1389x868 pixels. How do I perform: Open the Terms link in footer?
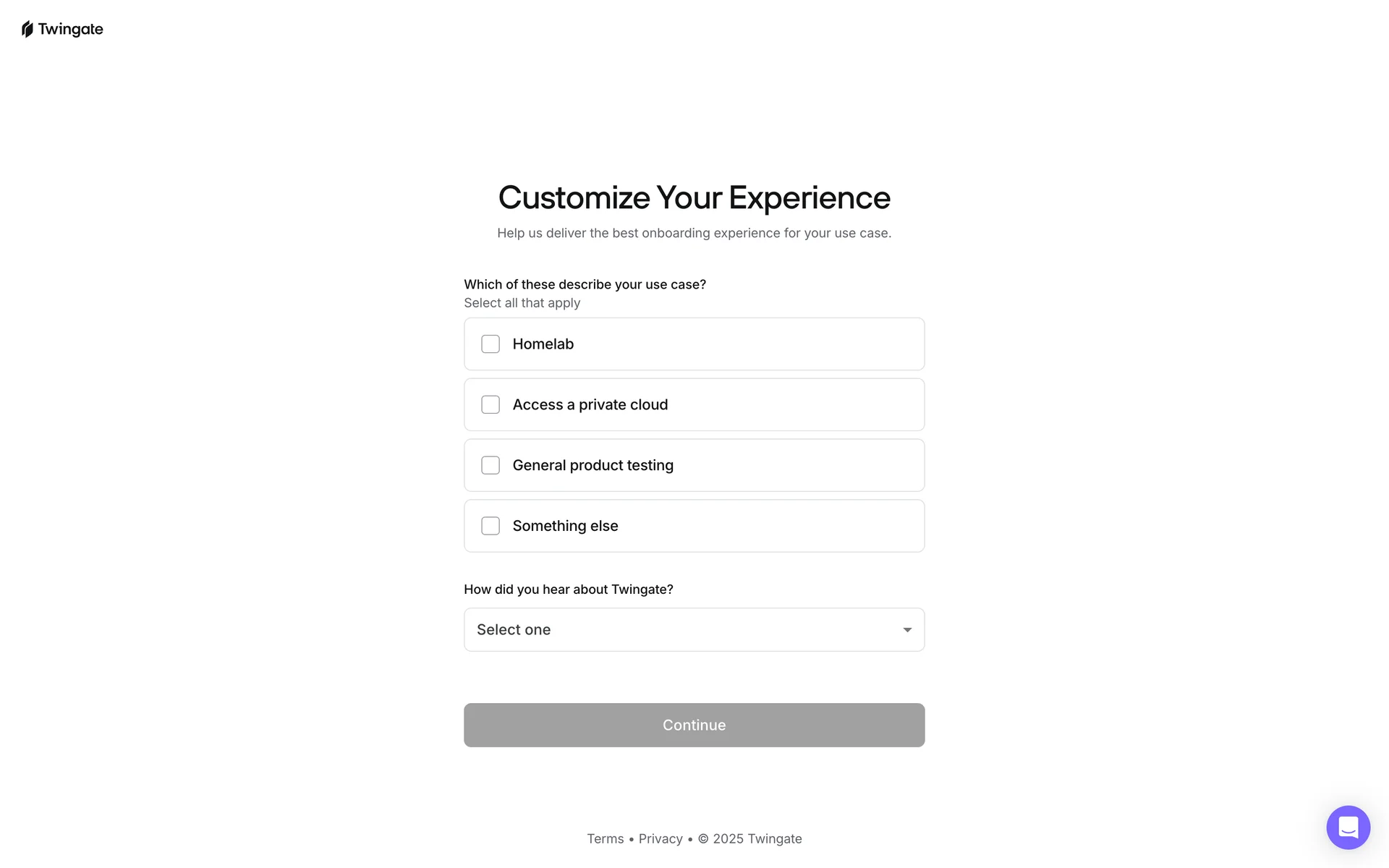click(x=605, y=839)
